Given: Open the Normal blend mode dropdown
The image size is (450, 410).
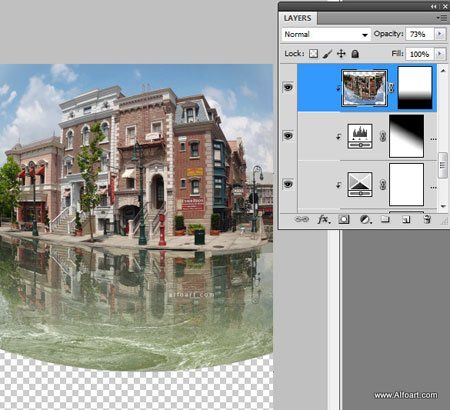Looking at the screenshot, I should pyautogui.click(x=326, y=34).
